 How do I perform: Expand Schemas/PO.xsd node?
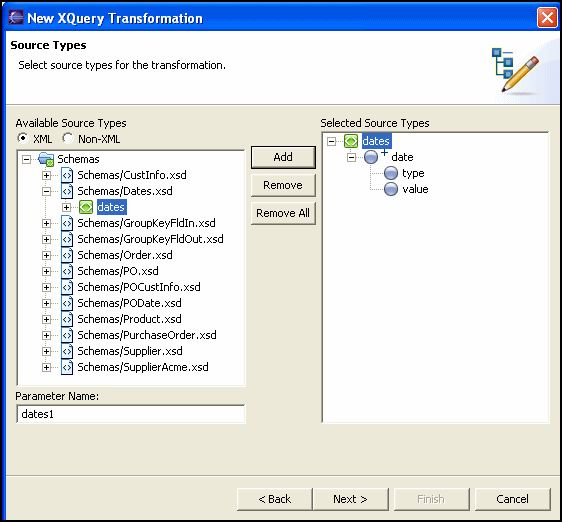pos(46,271)
